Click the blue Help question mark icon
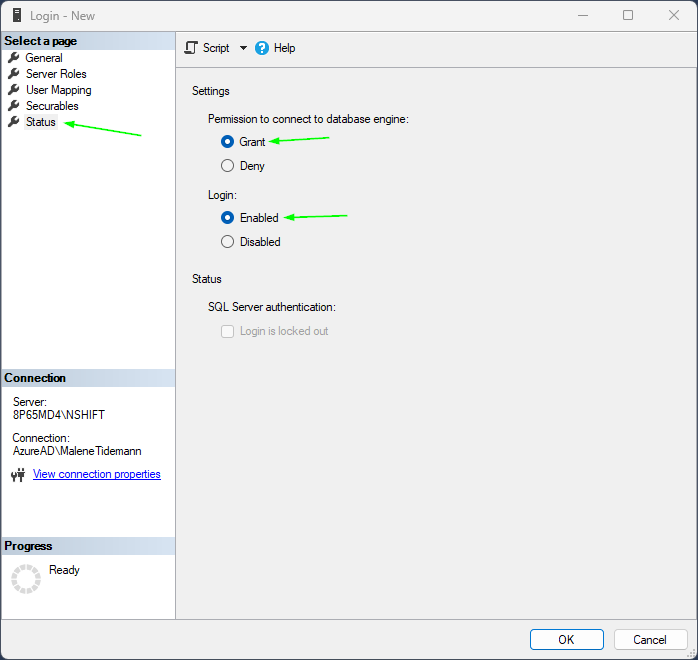The width and height of the screenshot is (698, 660). [x=262, y=48]
